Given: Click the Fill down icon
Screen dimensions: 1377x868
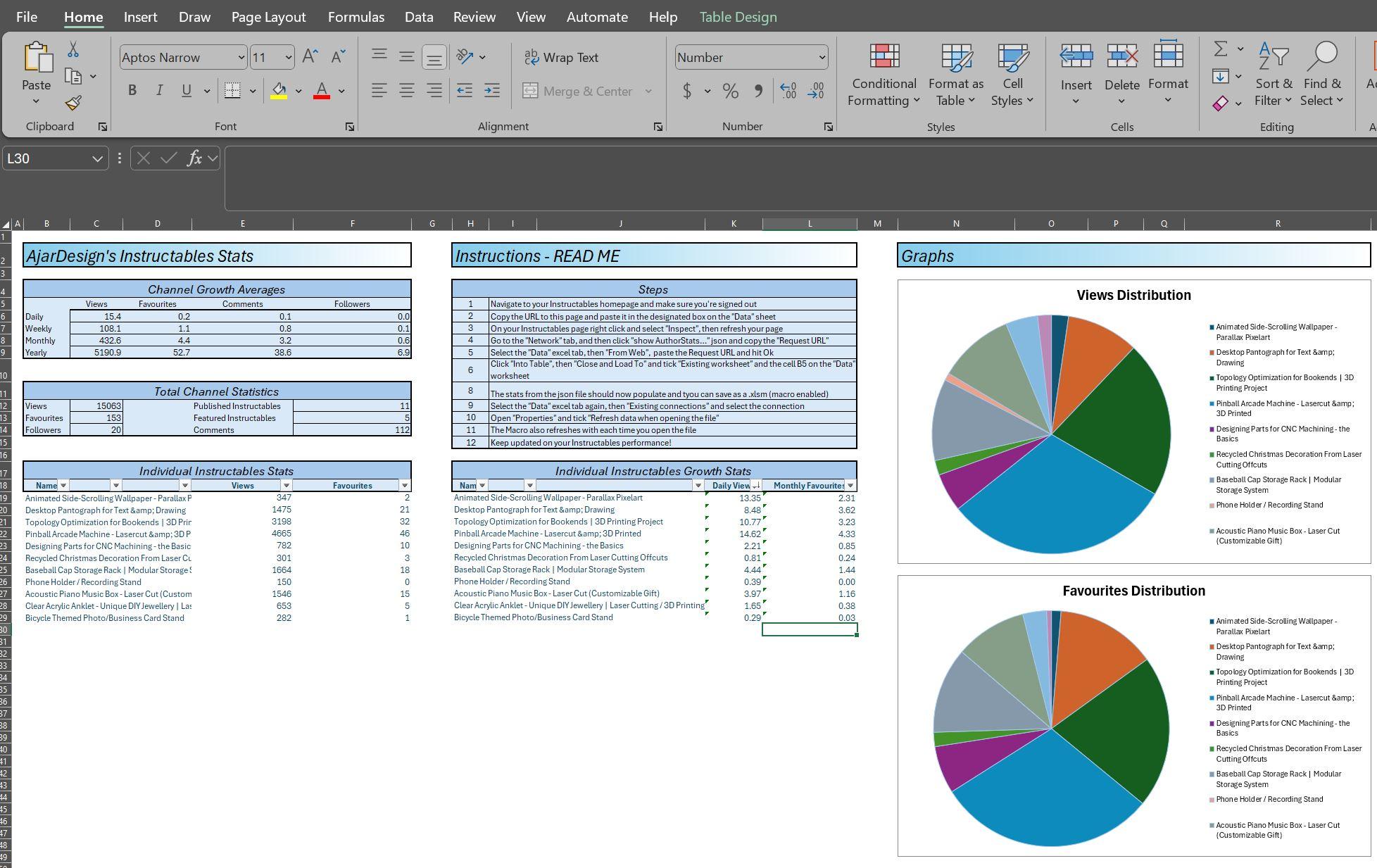Looking at the screenshot, I should (1221, 76).
